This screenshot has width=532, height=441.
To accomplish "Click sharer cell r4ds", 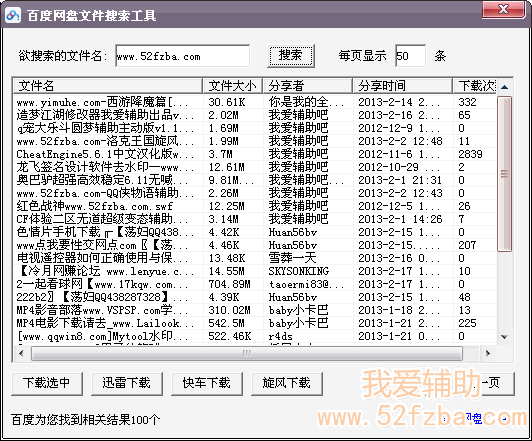I will (x=281, y=336).
